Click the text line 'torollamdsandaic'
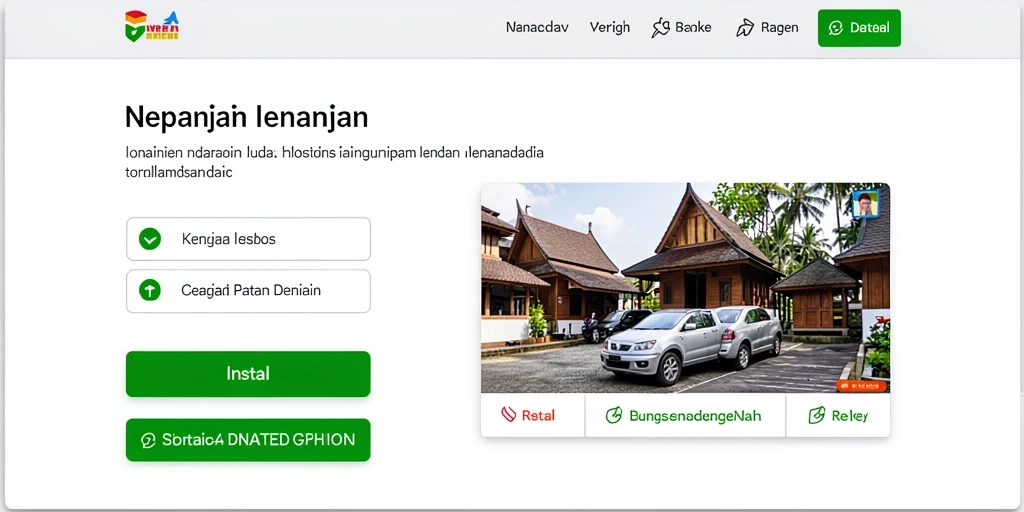The width and height of the screenshot is (1024, 512). (178, 174)
